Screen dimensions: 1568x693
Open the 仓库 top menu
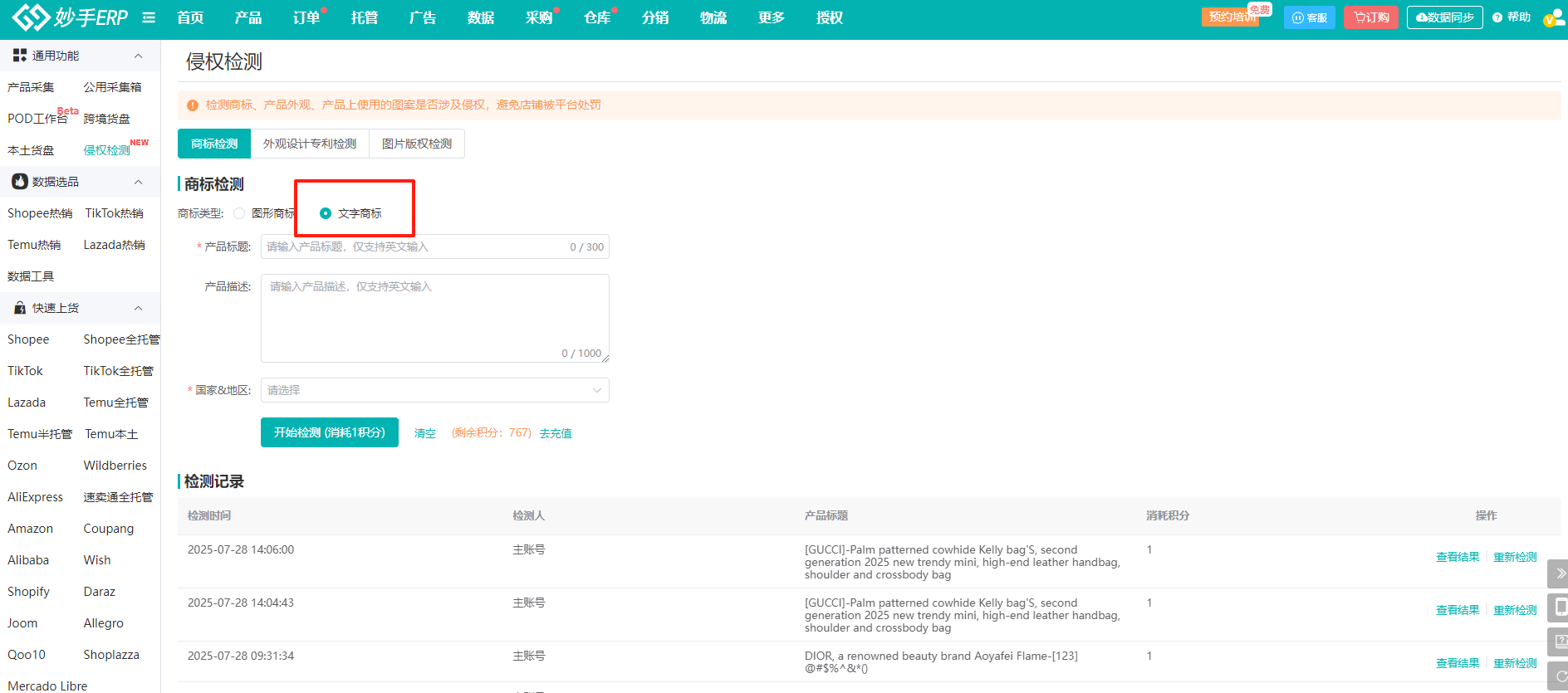[597, 17]
